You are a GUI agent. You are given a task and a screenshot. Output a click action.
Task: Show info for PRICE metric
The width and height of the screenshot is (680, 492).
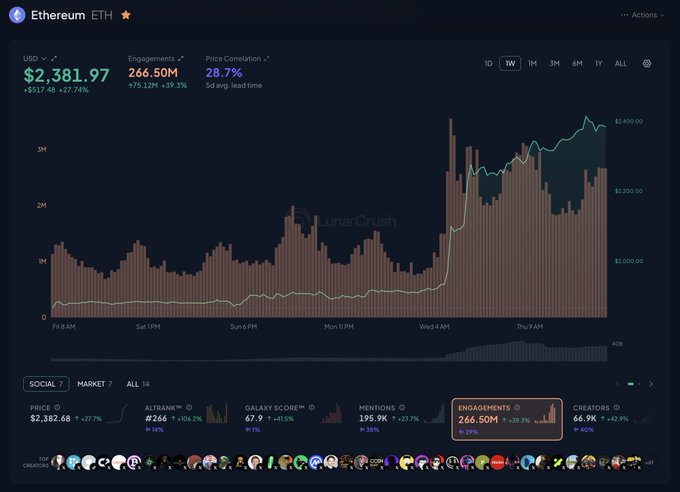(x=57, y=407)
